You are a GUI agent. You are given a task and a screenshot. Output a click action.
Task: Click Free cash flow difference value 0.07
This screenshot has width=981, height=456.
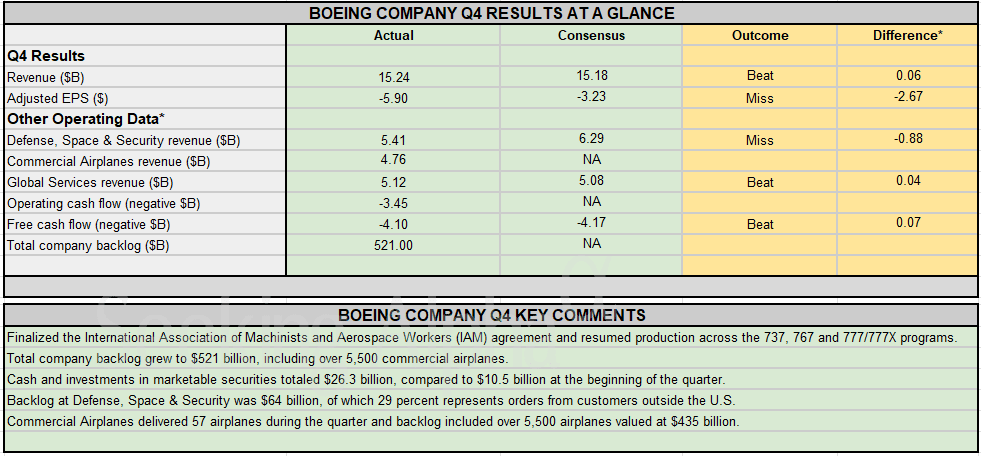(908, 223)
